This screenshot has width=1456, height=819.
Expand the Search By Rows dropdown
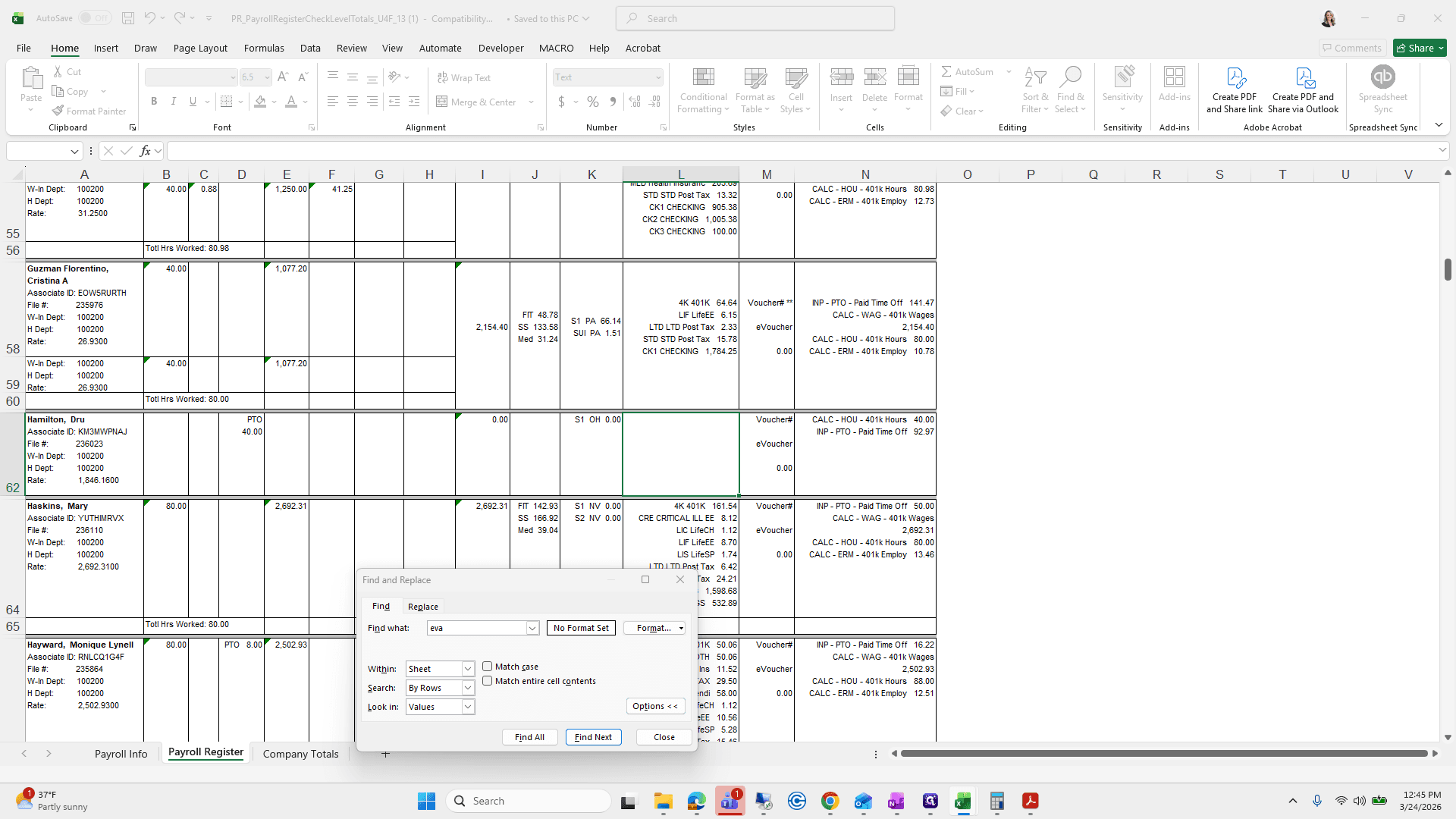coord(468,688)
